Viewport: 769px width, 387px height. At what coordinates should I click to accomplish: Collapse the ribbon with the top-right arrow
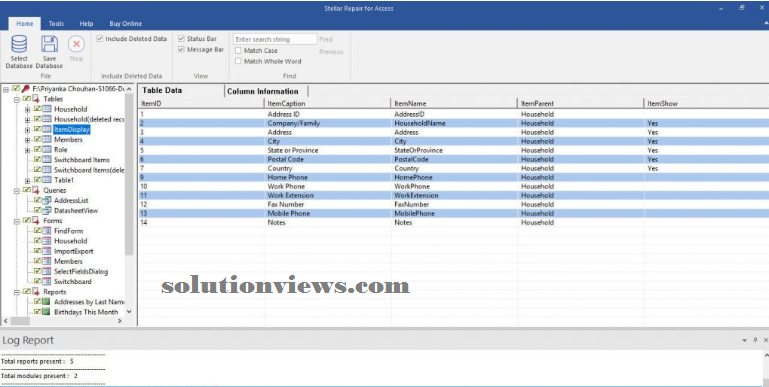pyautogui.click(x=766, y=23)
